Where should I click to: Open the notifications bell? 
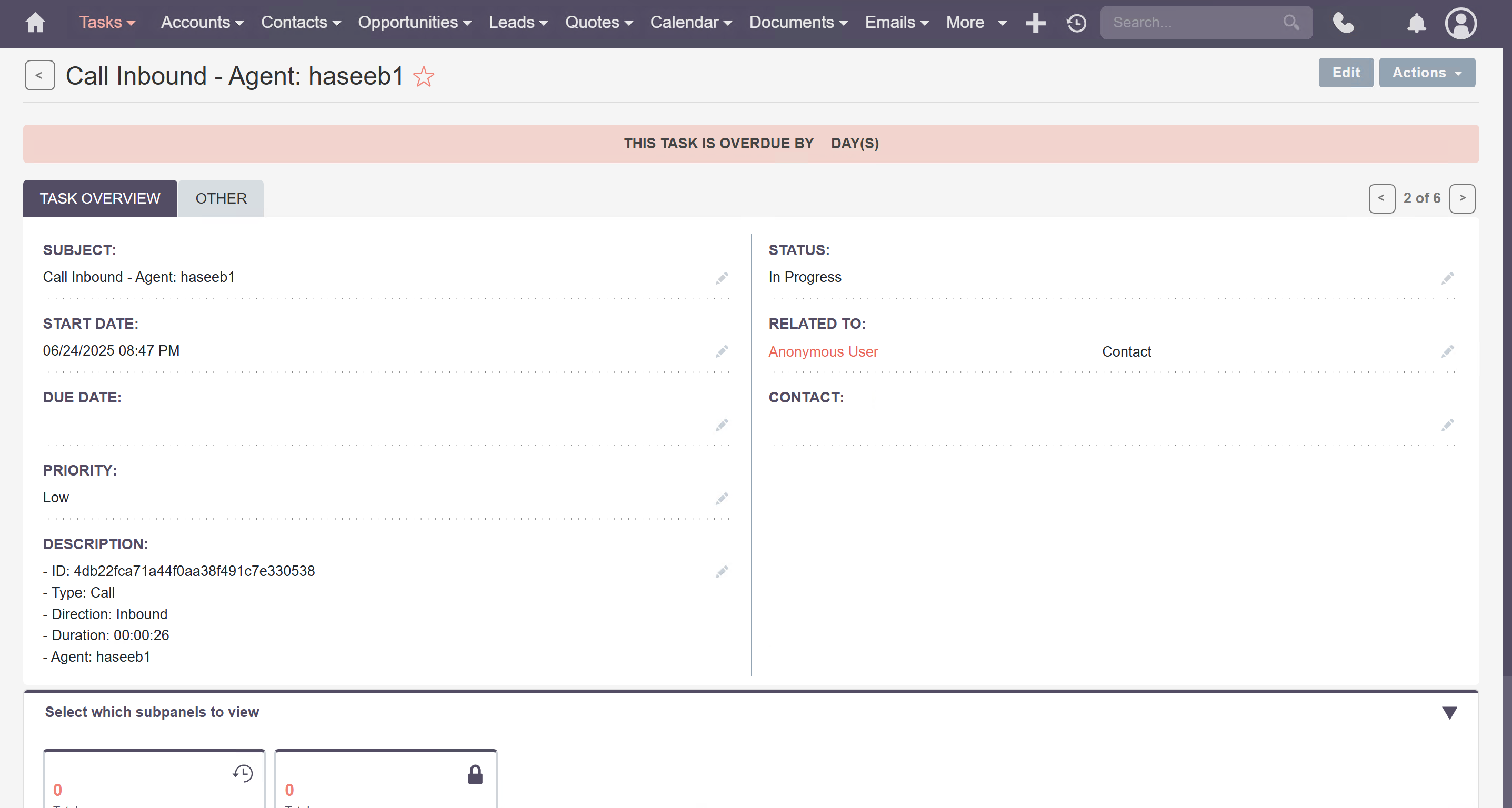(1416, 23)
